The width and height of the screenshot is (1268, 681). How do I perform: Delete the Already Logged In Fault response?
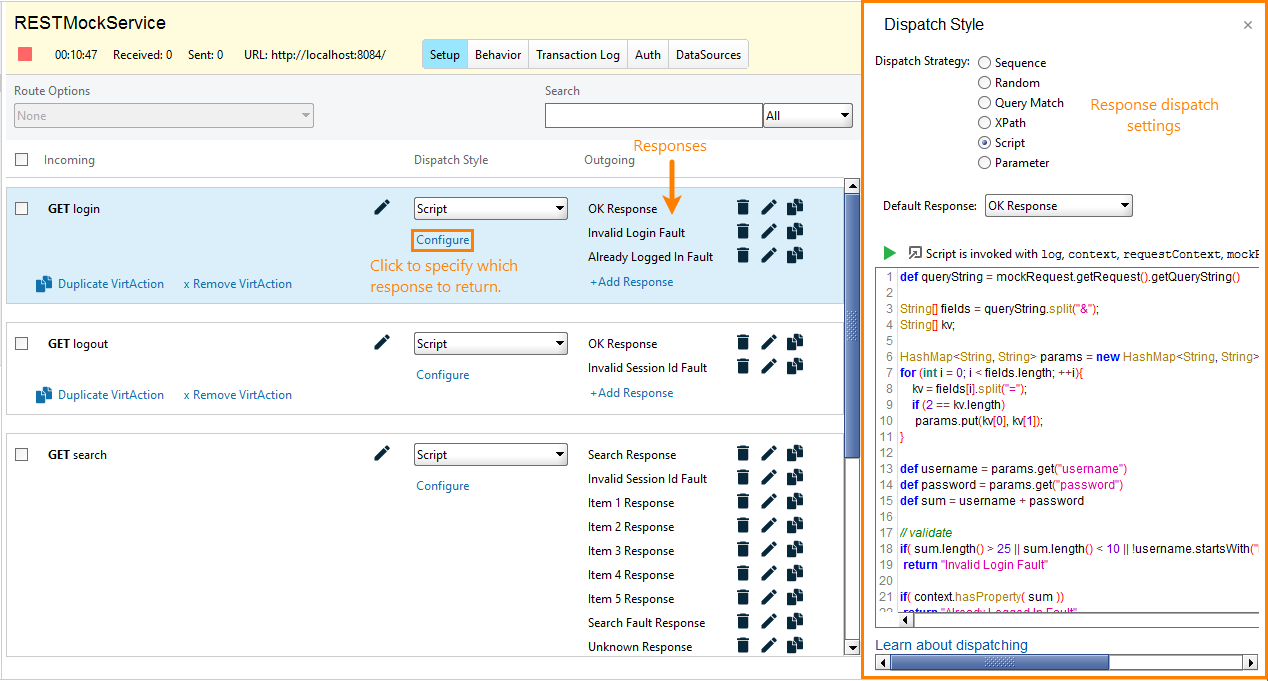tap(743, 255)
